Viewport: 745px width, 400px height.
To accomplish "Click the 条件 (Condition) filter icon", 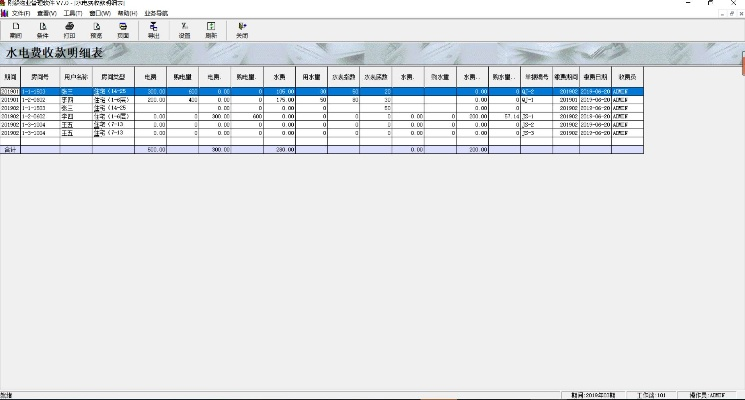I will (x=42, y=29).
